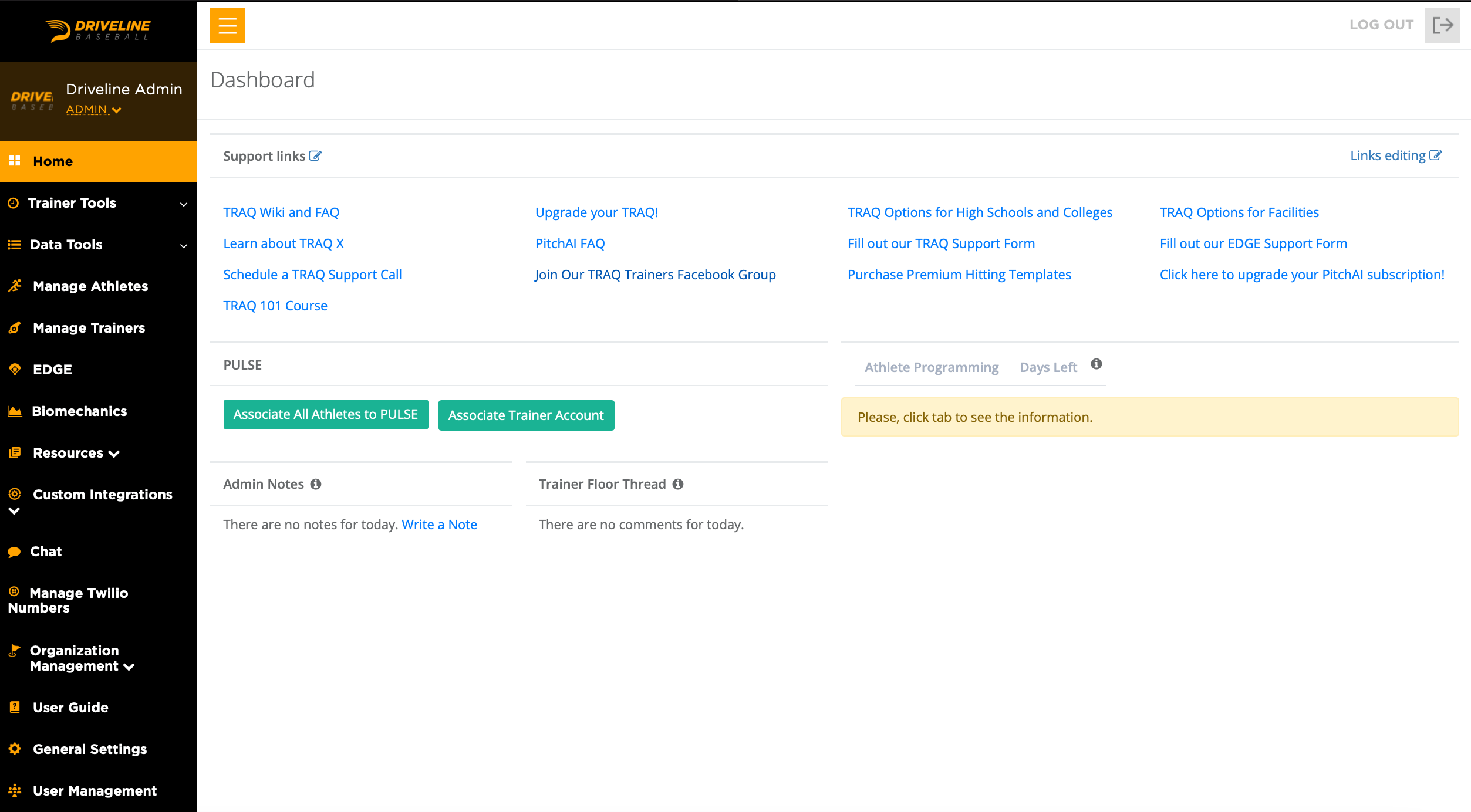Open the Write a Note link

(439, 525)
